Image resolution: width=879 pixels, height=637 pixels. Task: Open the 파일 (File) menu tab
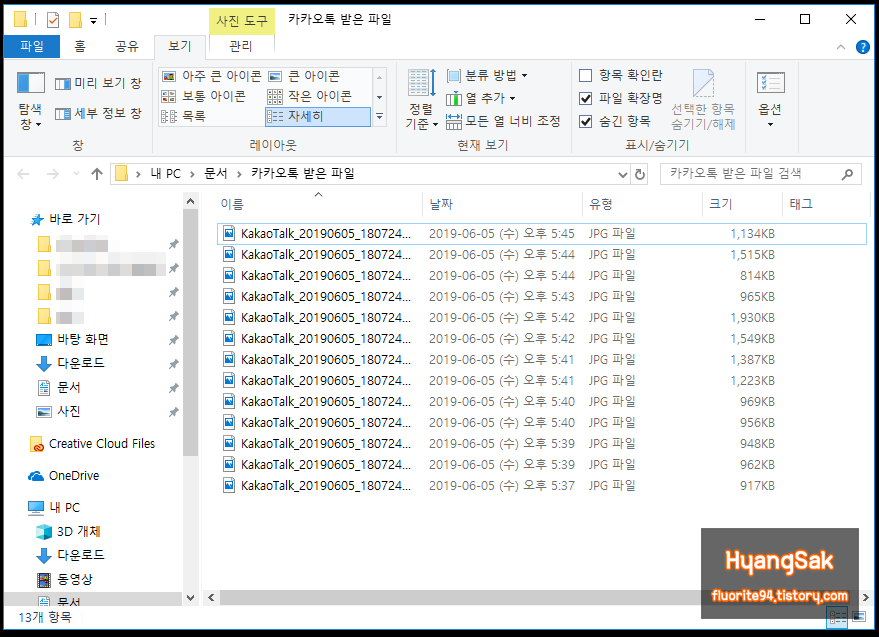click(32, 47)
